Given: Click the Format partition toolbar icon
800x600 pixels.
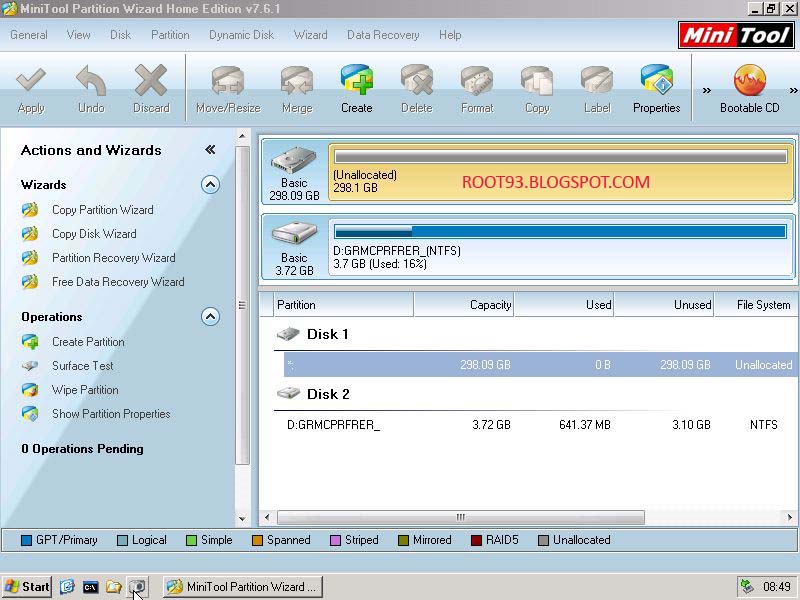Looking at the screenshot, I should [477, 81].
